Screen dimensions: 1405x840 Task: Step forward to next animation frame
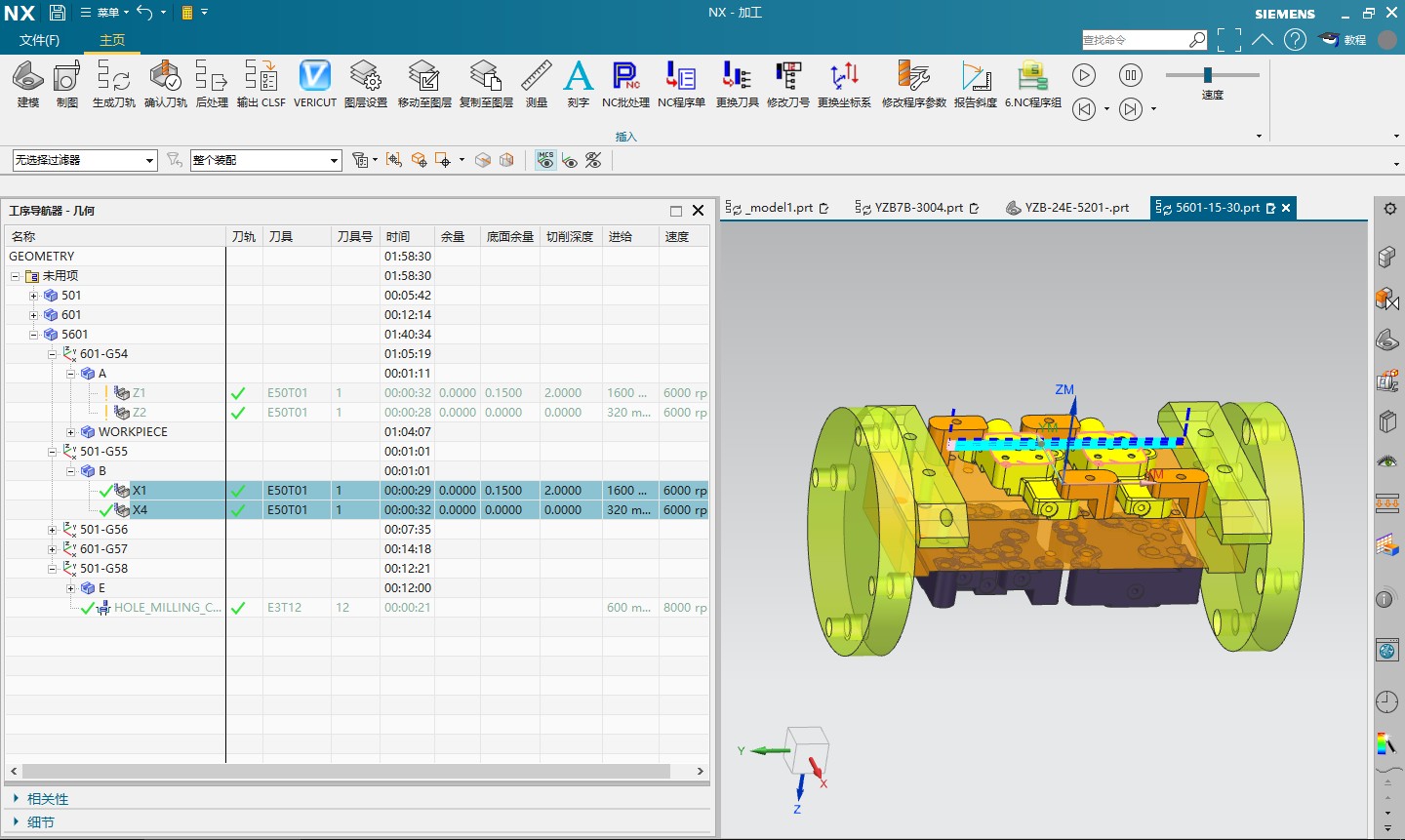1130,109
